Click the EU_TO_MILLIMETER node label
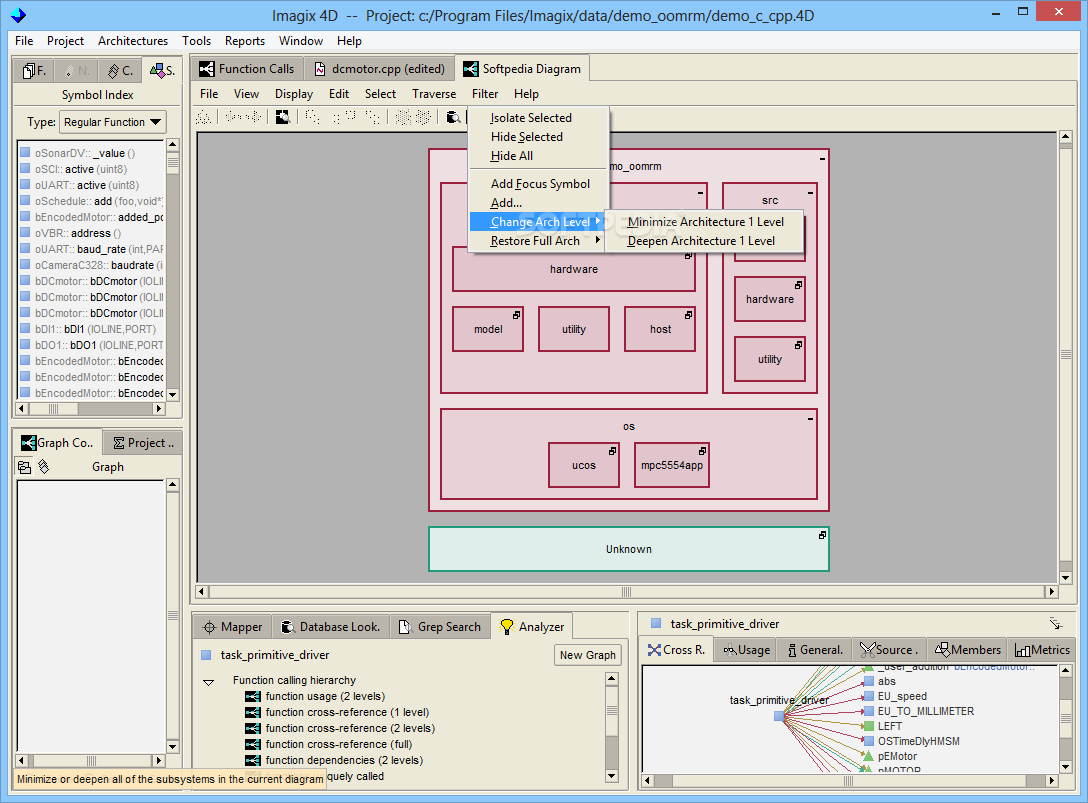Screen dimensions: 1088x803 (x=926, y=711)
